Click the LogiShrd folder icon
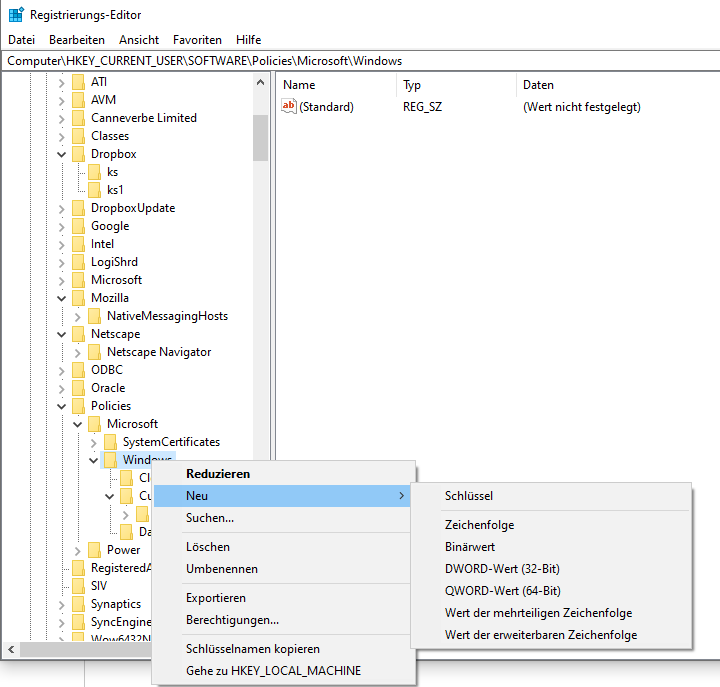 click(79, 262)
